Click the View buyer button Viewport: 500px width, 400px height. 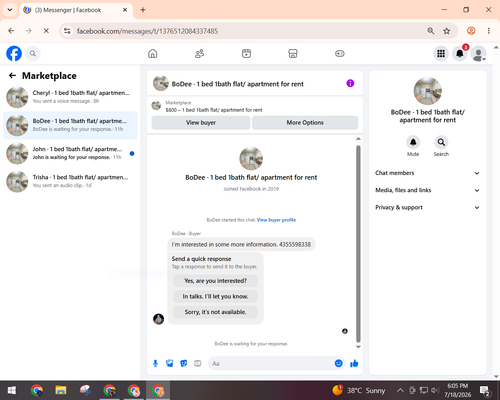pyautogui.click(x=201, y=123)
